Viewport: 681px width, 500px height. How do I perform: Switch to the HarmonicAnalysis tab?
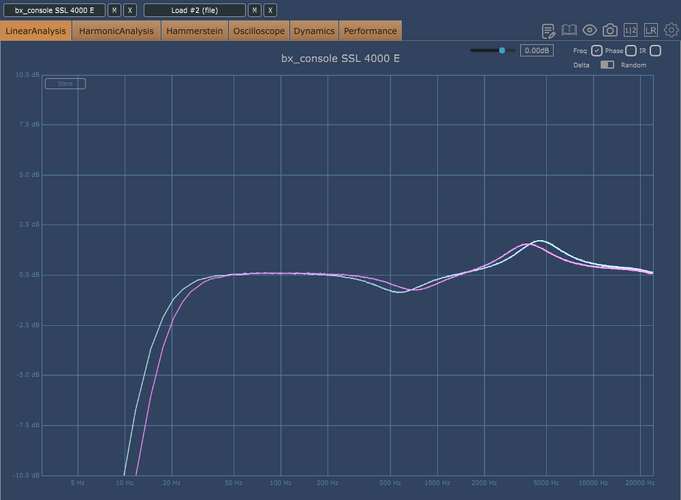coord(116,31)
